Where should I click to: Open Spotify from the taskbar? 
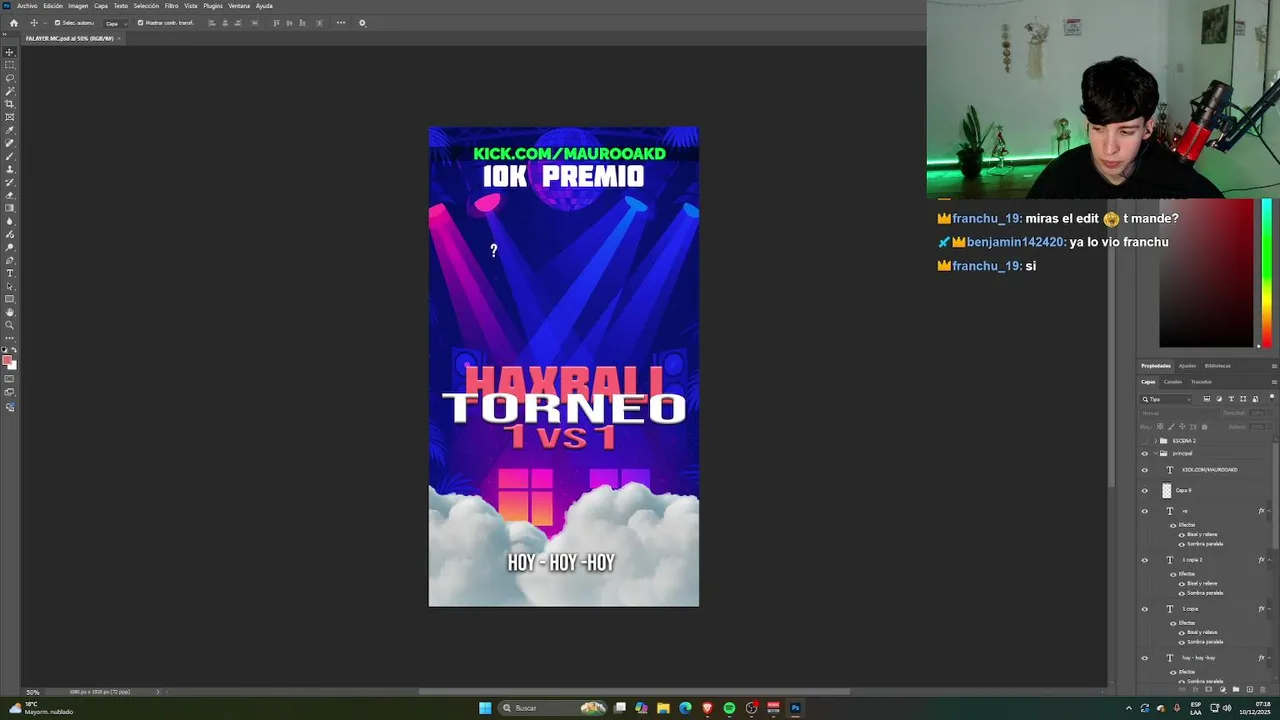729,708
